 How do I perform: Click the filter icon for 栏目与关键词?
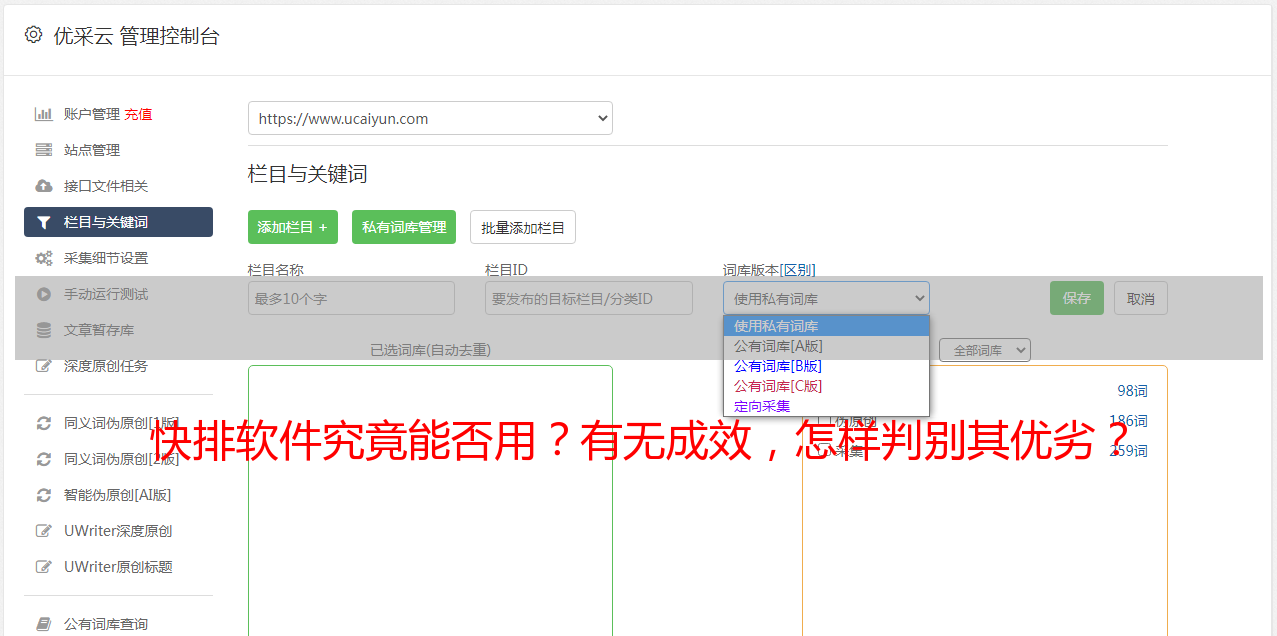44,222
